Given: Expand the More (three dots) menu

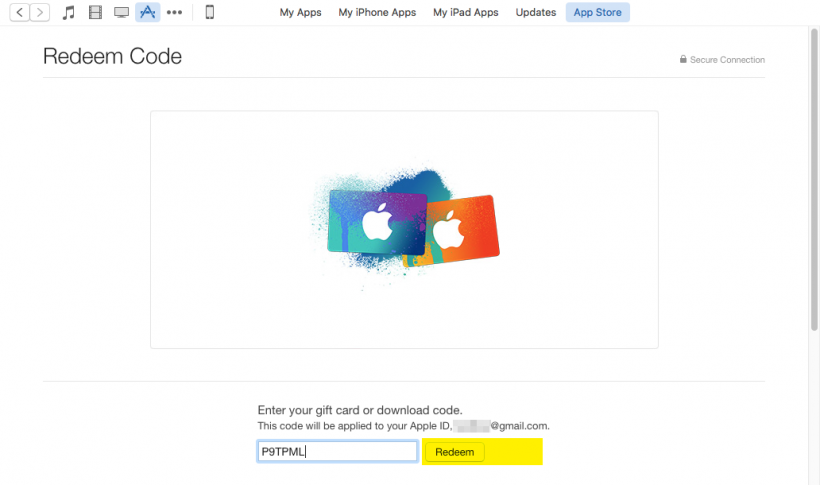Looking at the screenshot, I should pos(174,13).
